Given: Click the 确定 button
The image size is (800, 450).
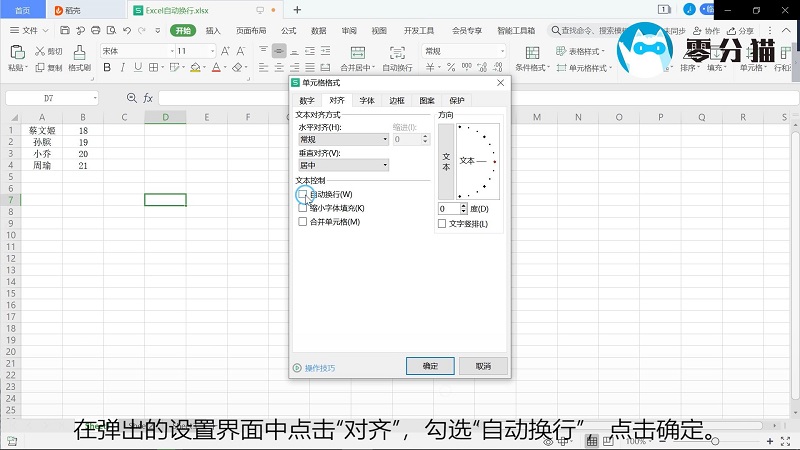Looking at the screenshot, I should [x=430, y=366].
